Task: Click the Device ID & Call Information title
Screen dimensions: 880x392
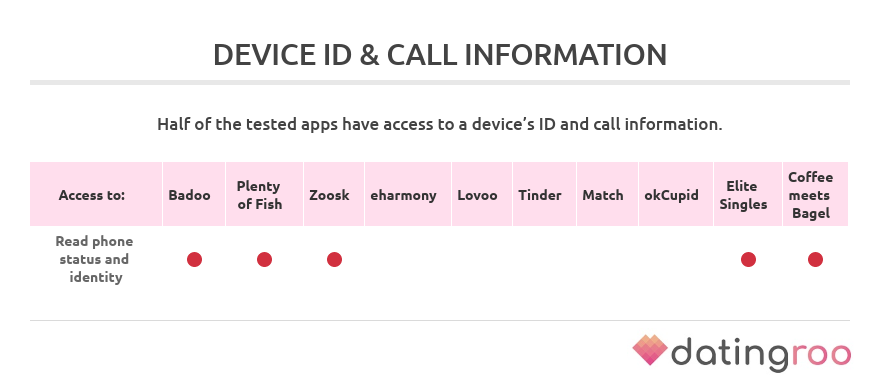Action: [440, 55]
